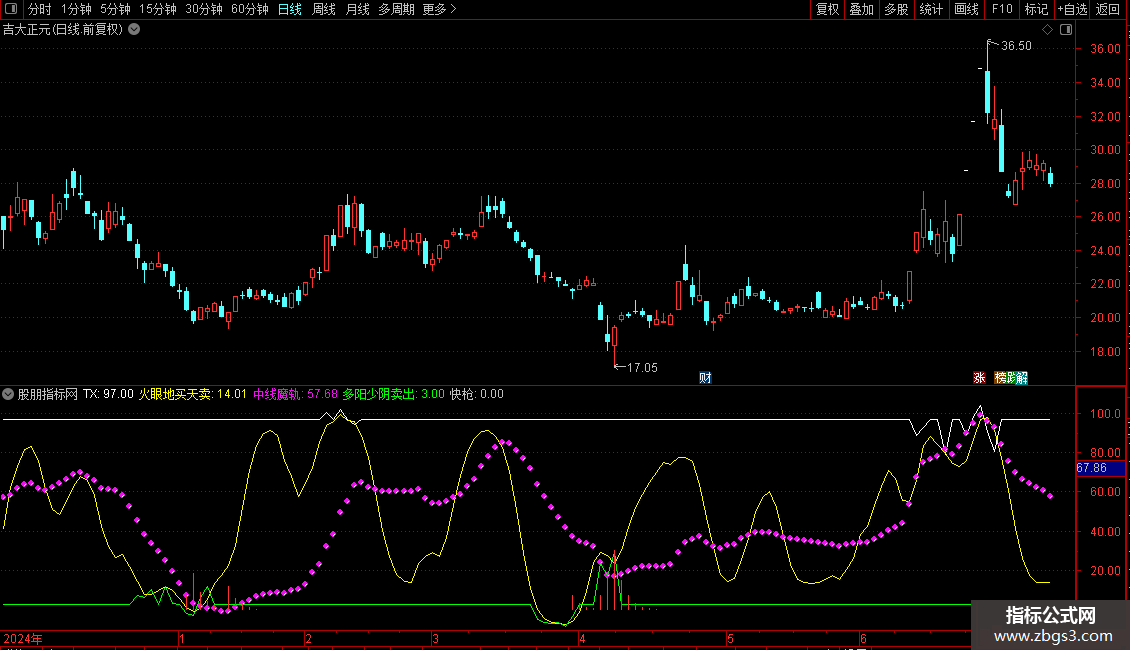Click the 36.50 high price label

1016,46
